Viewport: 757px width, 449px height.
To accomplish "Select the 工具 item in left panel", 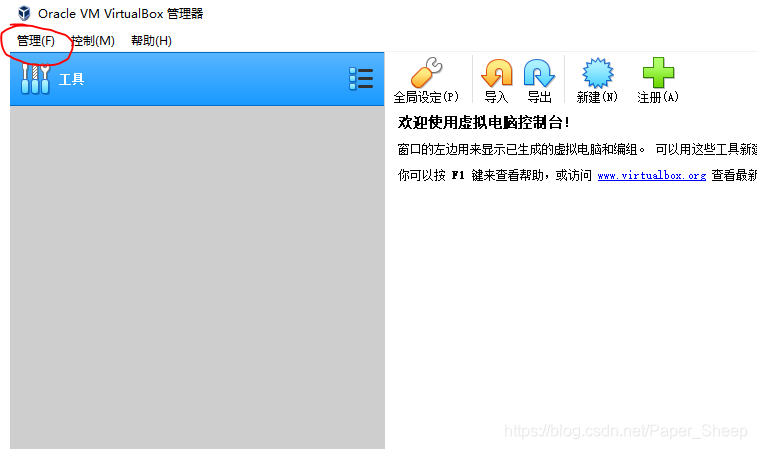I will point(197,79).
